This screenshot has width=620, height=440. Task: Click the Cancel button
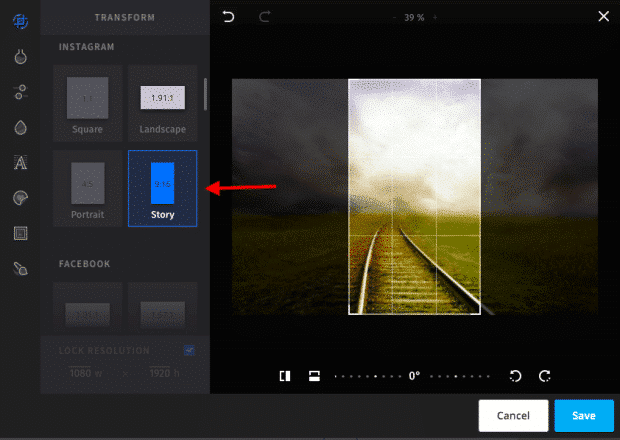(x=513, y=415)
